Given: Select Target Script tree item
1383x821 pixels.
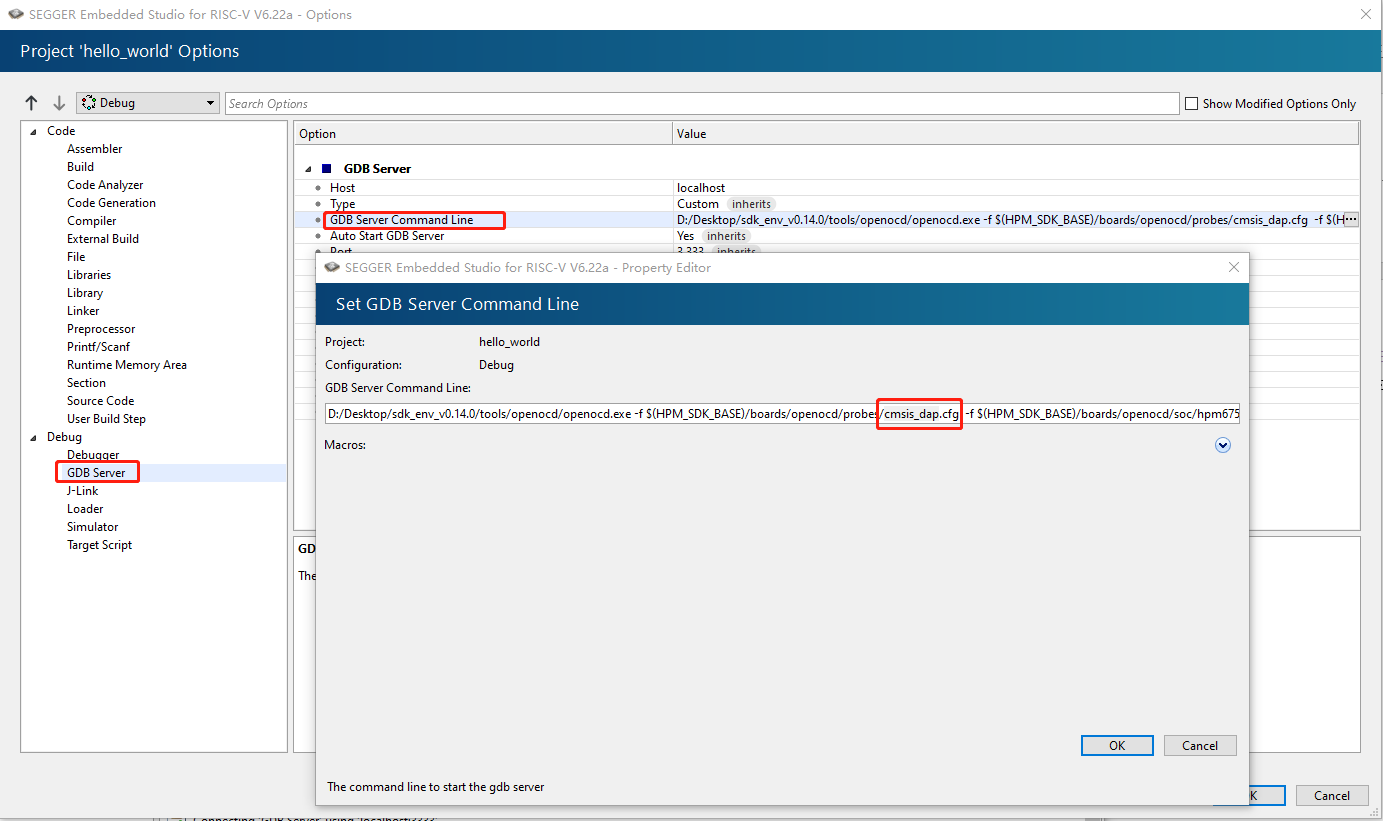Looking at the screenshot, I should pyautogui.click(x=100, y=545).
